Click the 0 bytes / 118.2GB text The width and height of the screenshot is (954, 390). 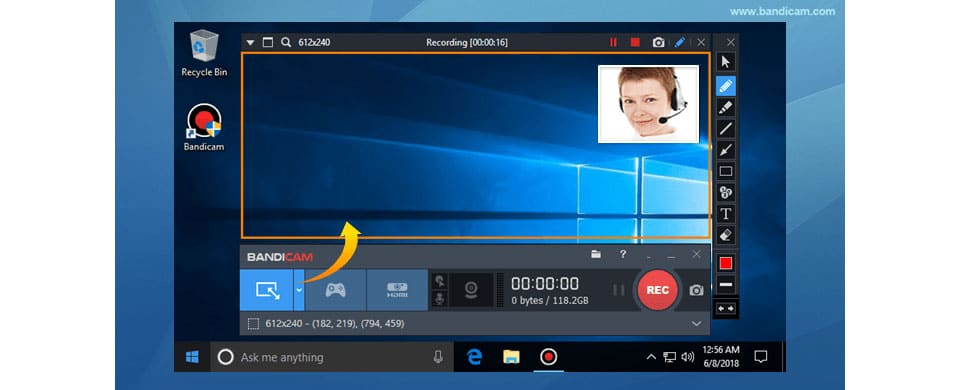click(549, 300)
